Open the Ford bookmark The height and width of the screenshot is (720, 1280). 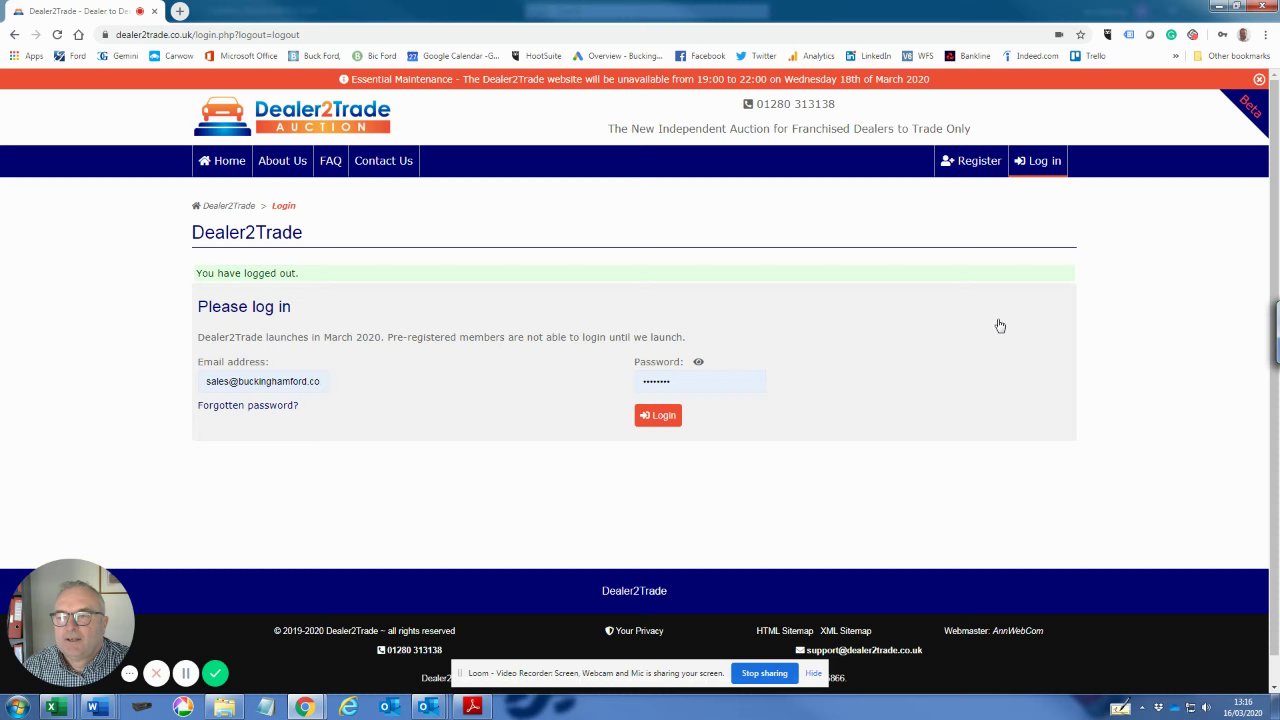(70, 56)
